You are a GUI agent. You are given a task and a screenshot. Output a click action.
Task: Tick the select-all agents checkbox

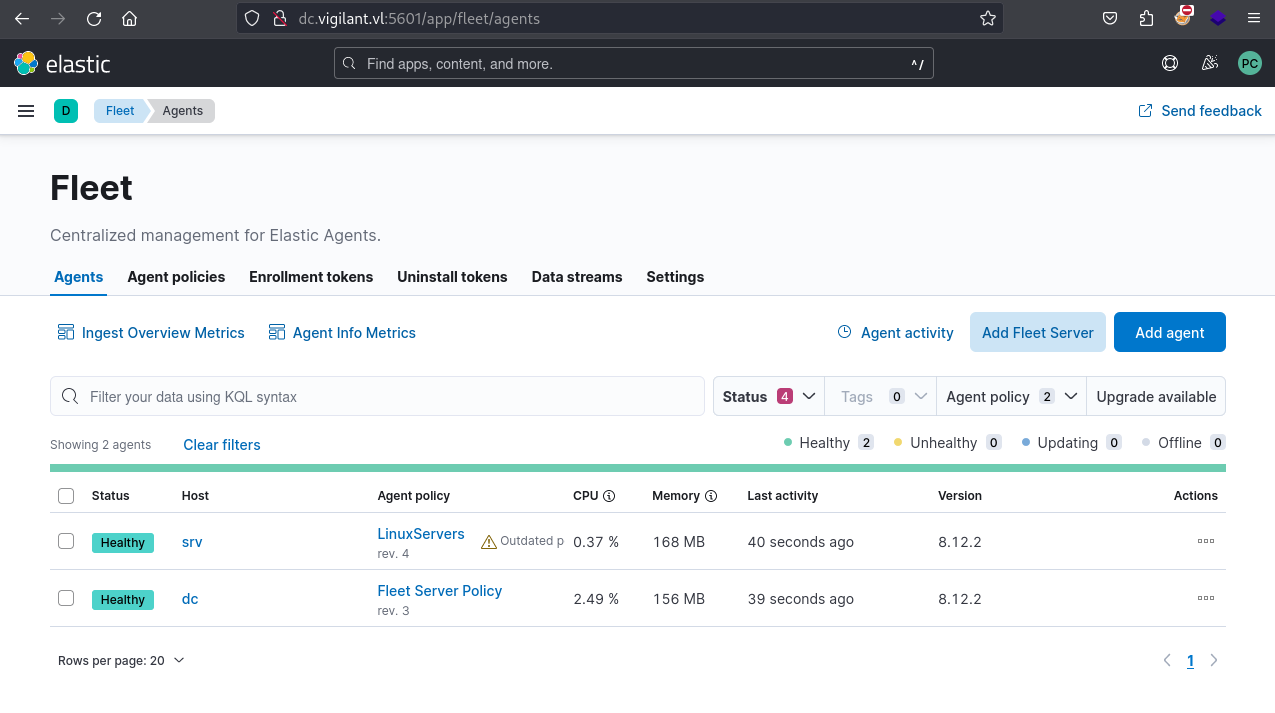66,496
